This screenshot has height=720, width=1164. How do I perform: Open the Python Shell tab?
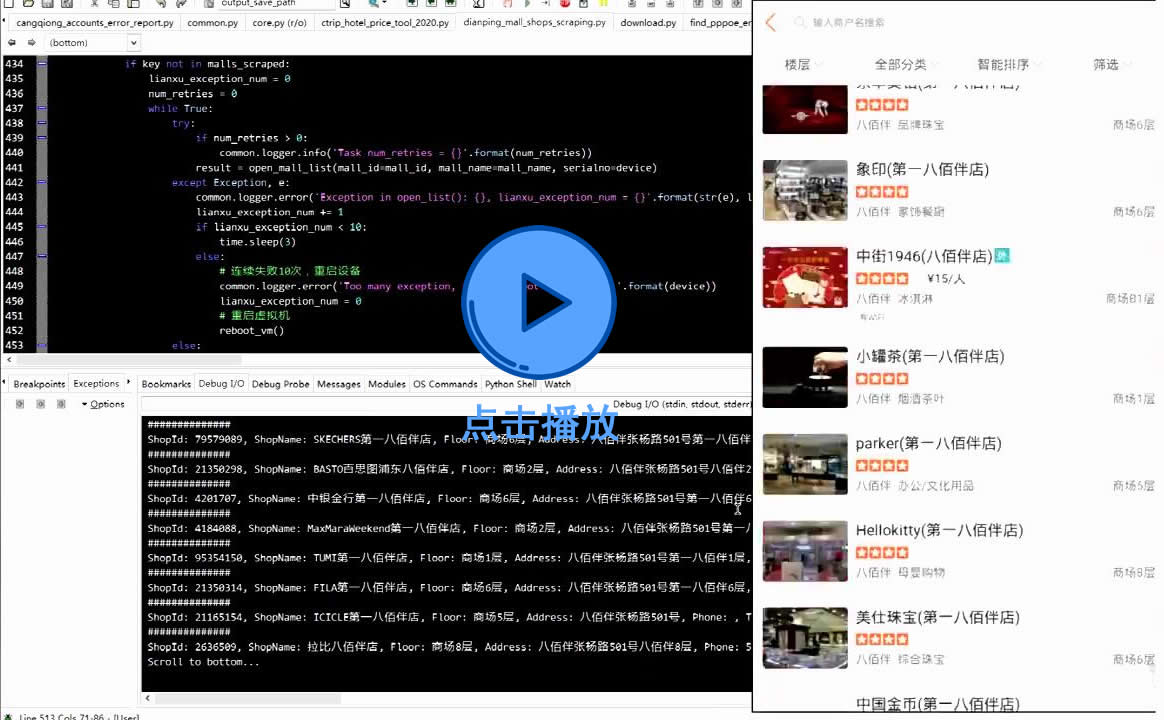pos(511,384)
